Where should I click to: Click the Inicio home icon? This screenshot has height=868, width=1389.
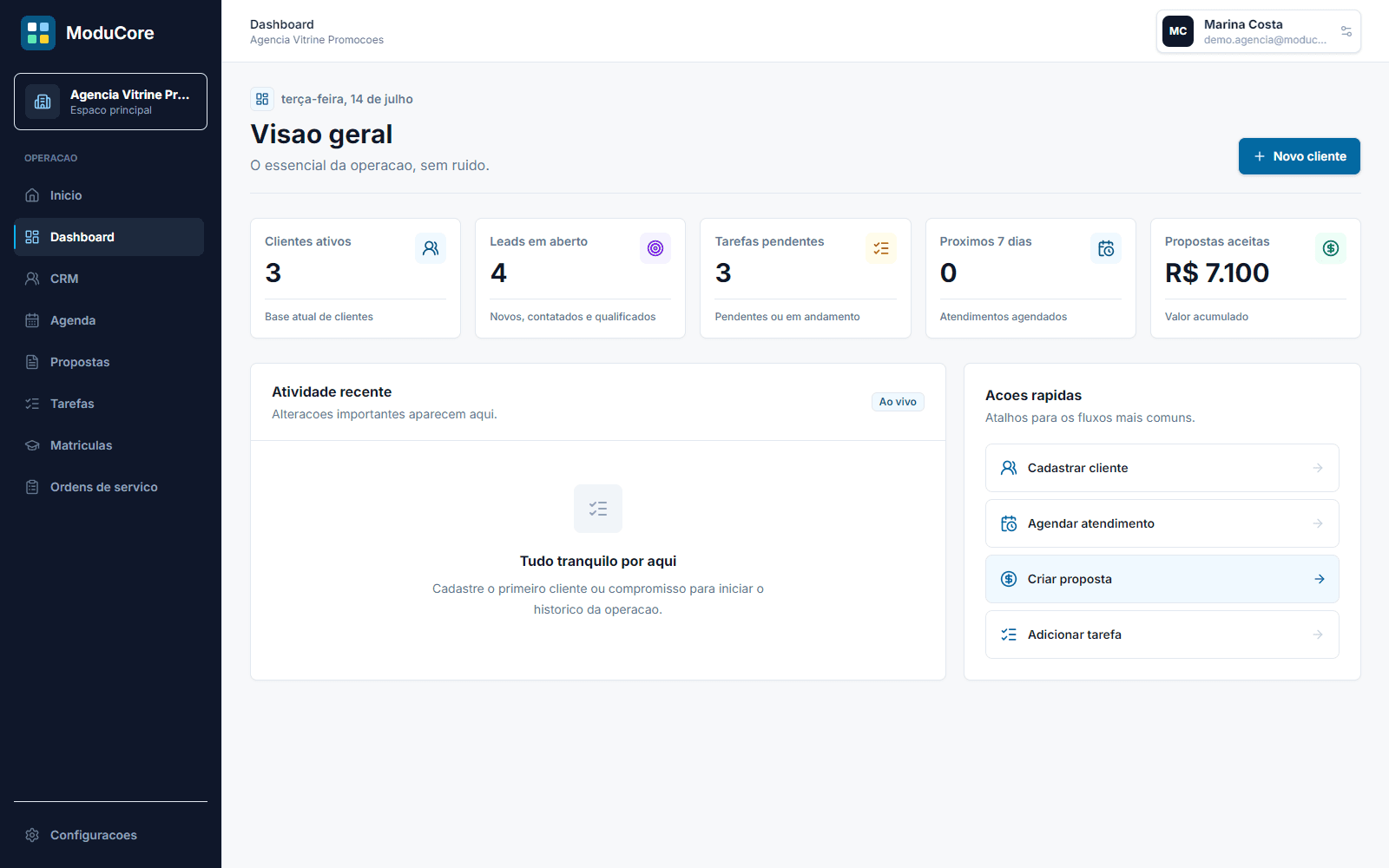click(x=32, y=195)
